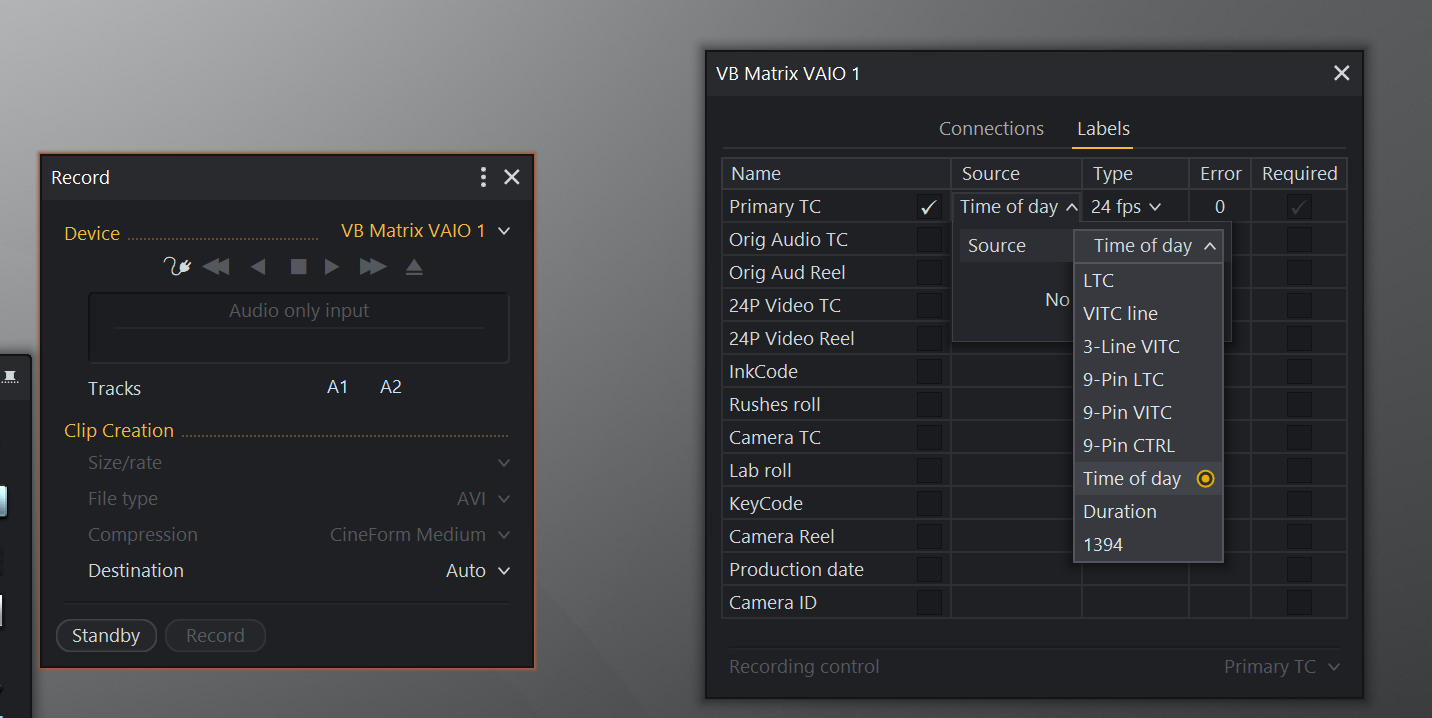Click the Clip Creation section heading
The width and height of the screenshot is (1432, 718).
[x=119, y=431]
